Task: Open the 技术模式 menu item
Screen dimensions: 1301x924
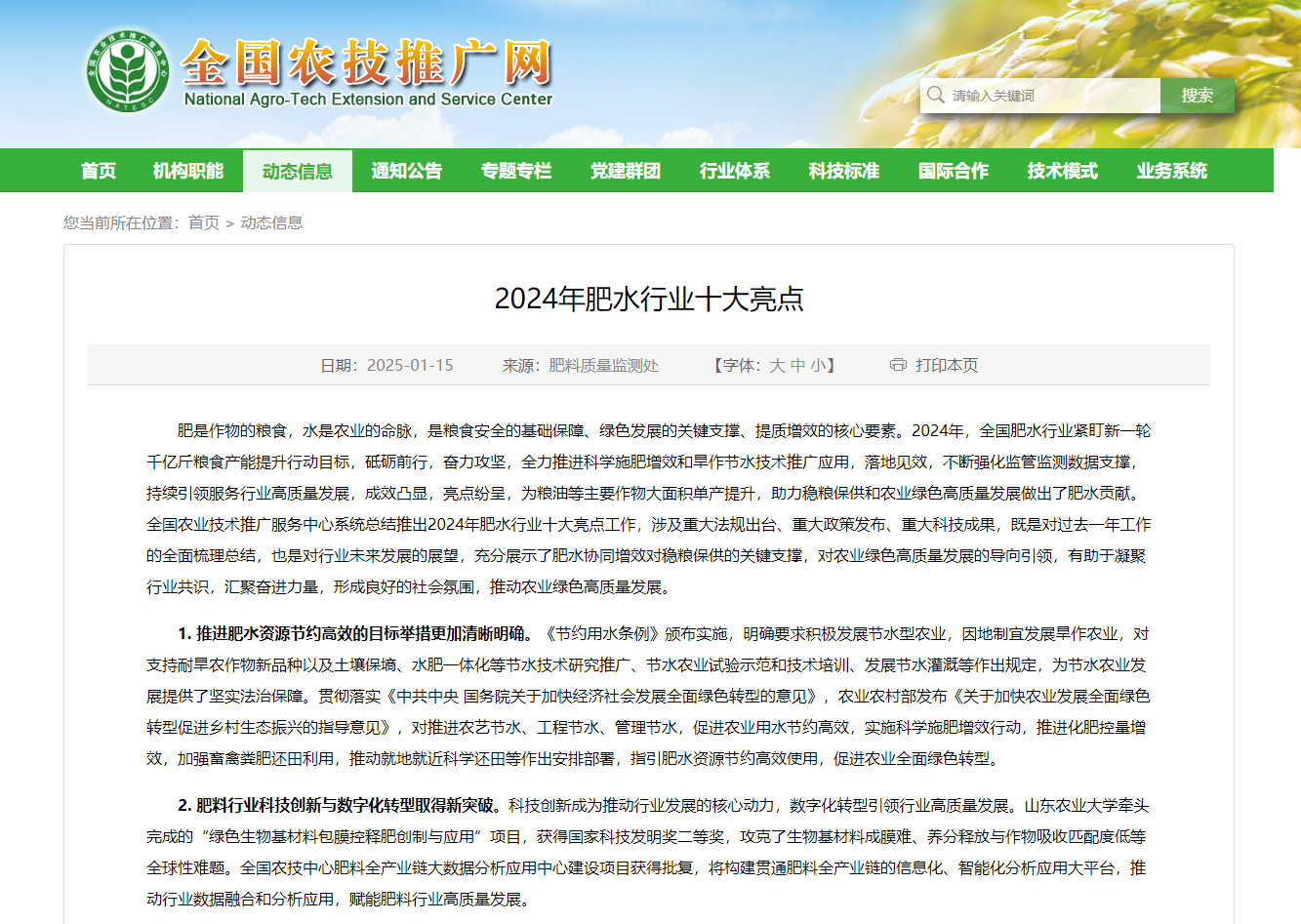Action: (x=1063, y=171)
